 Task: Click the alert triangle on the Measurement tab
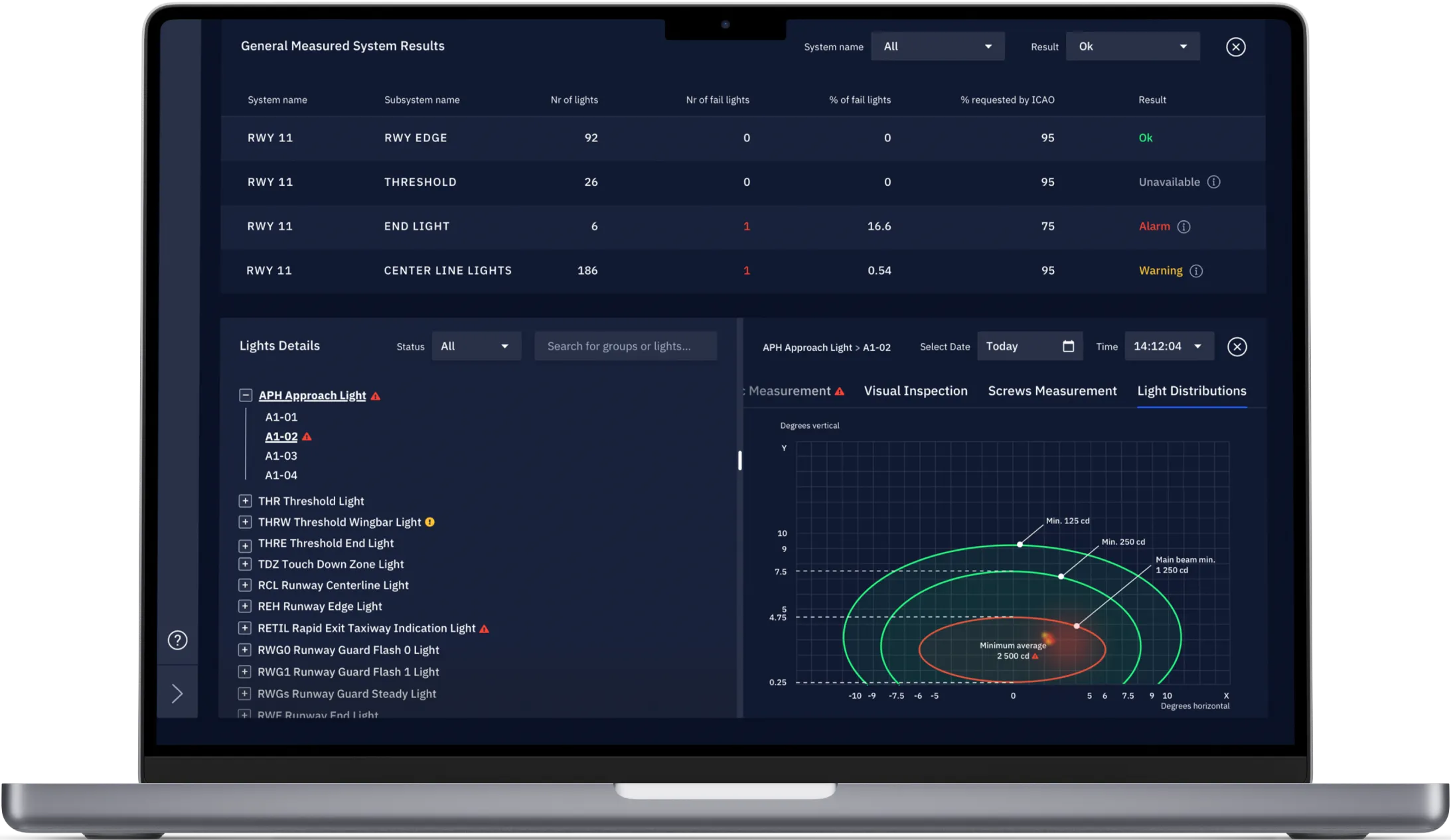coord(840,391)
